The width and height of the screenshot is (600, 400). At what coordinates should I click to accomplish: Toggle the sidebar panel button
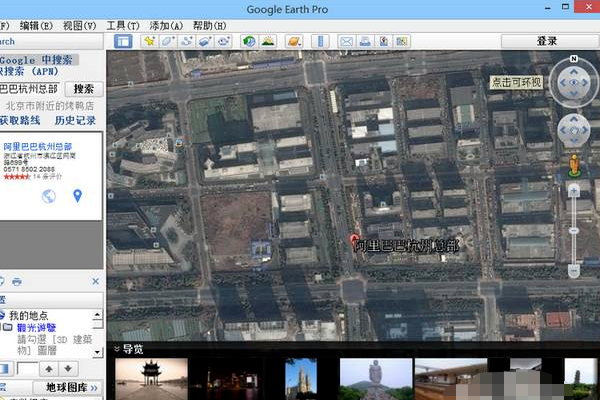pyautogui.click(x=123, y=42)
